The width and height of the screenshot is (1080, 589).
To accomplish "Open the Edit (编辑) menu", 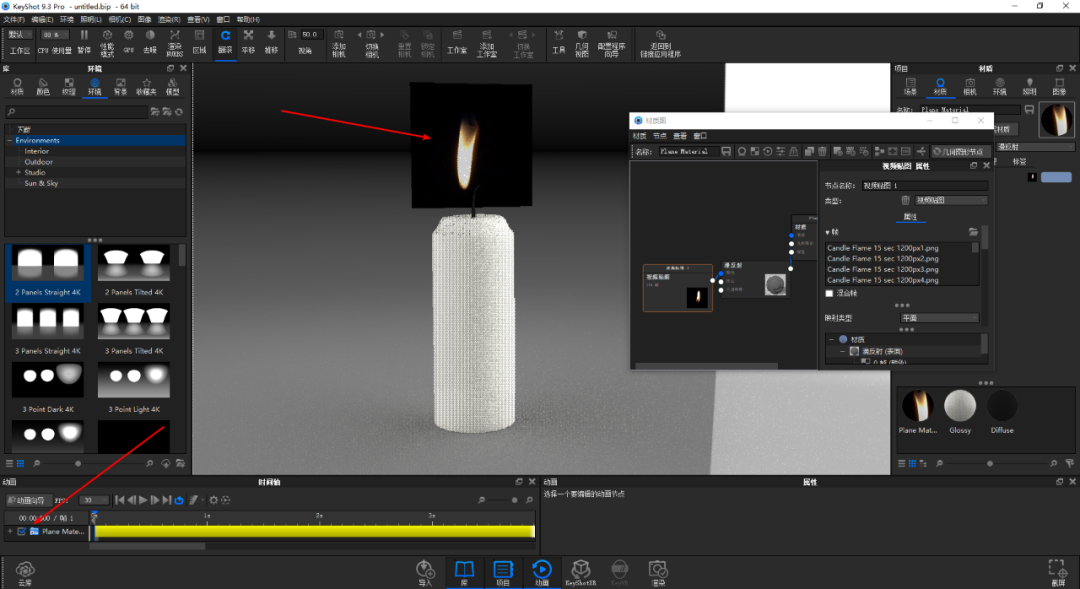I will 42,19.
